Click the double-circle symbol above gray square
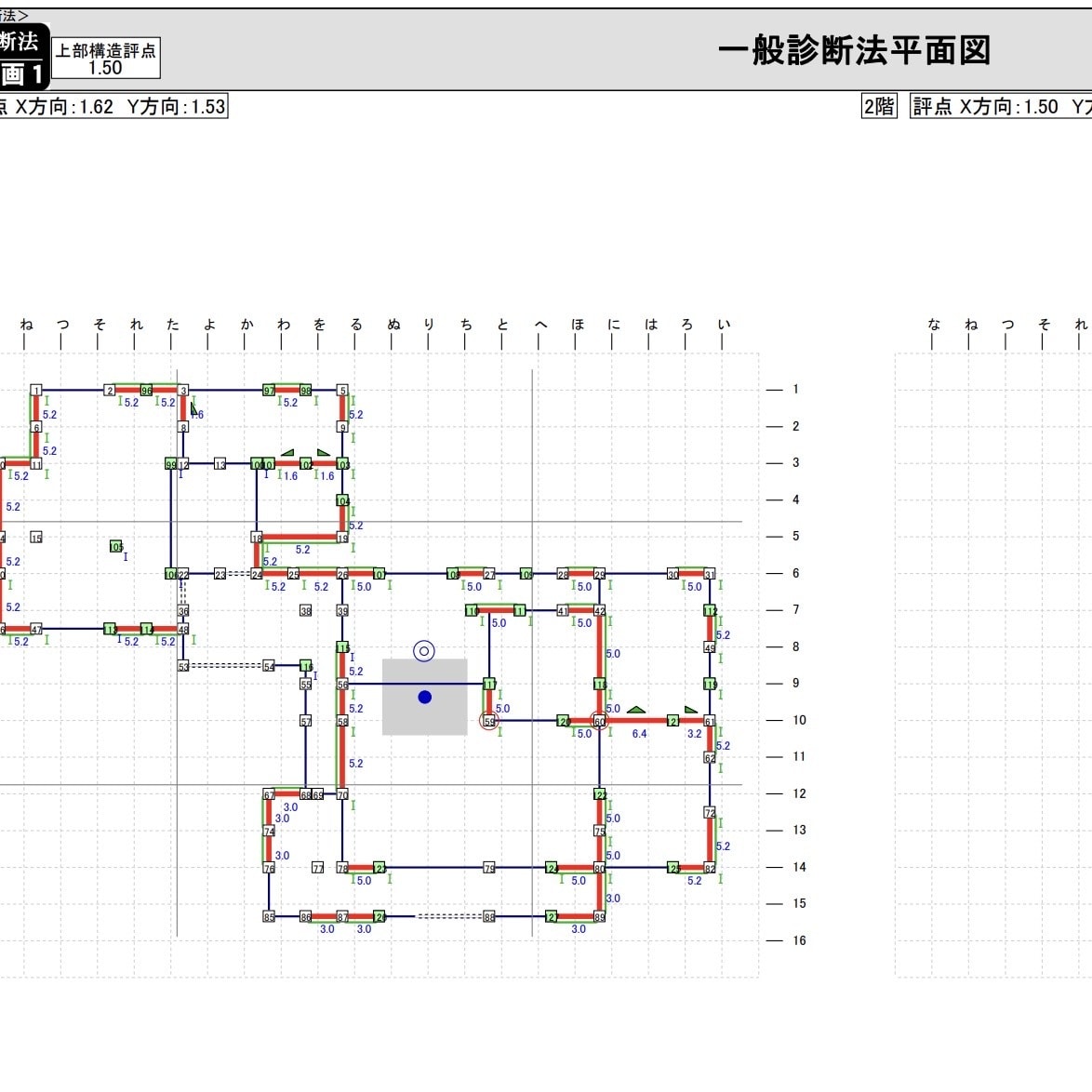1092x1092 pixels. pyautogui.click(x=424, y=651)
